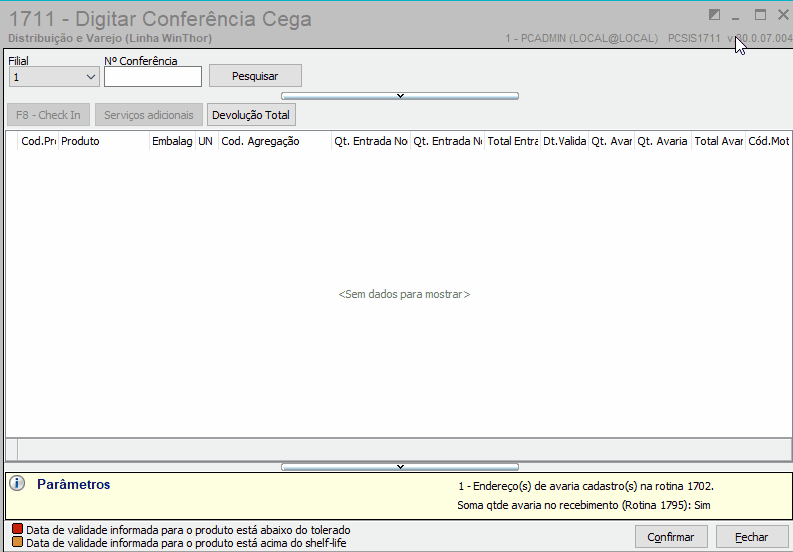Screen dimensions: 793x552
Task: Click text 'está acima do shelf-life' legend
Action: [287, 543]
